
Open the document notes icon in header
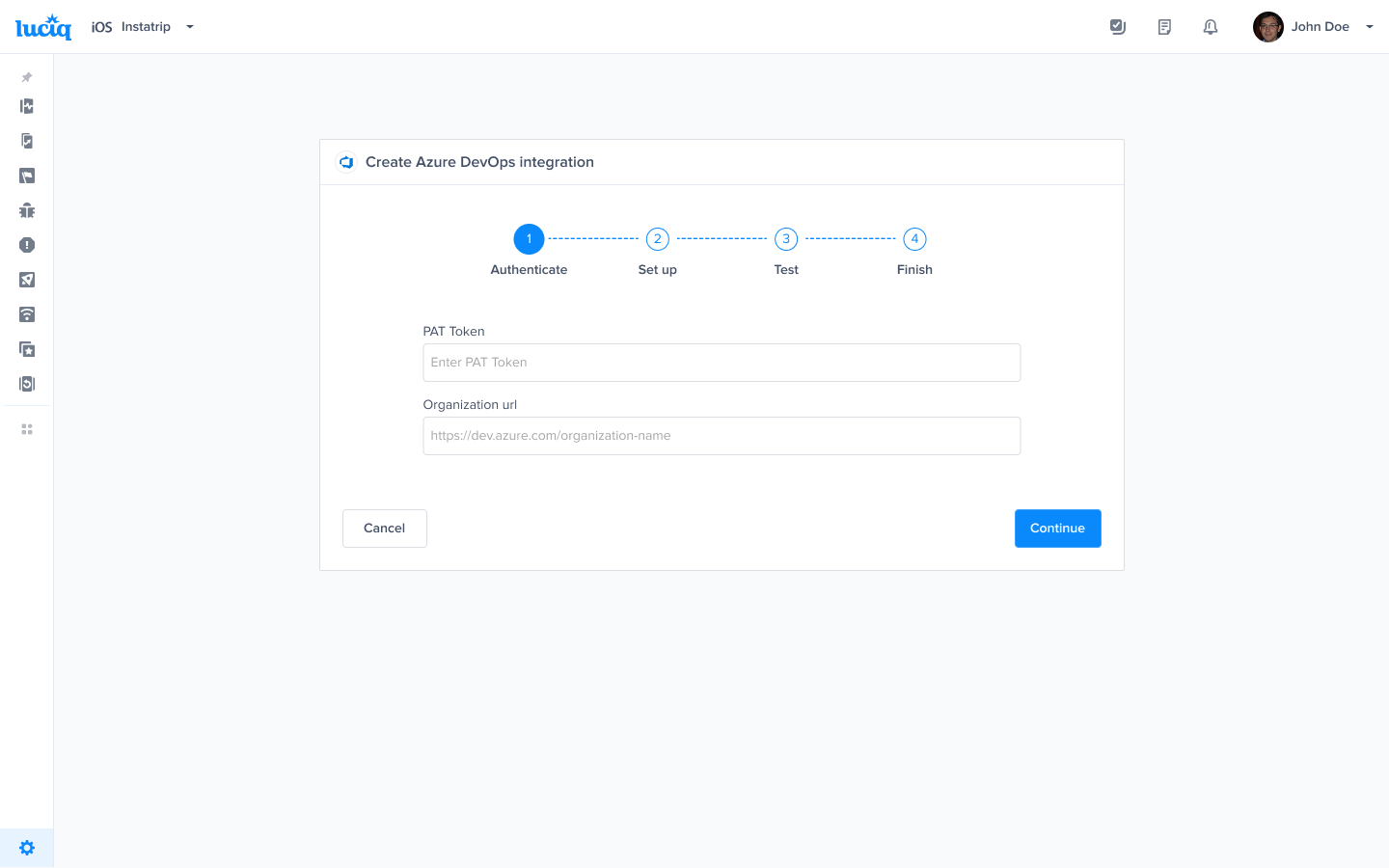pyautogui.click(x=1164, y=27)
